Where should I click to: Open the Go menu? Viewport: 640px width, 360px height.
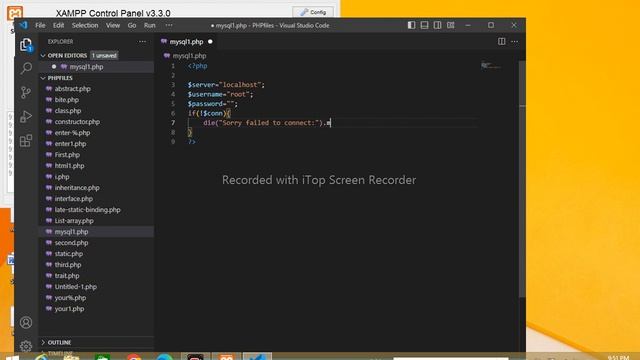tap(132, 25)
